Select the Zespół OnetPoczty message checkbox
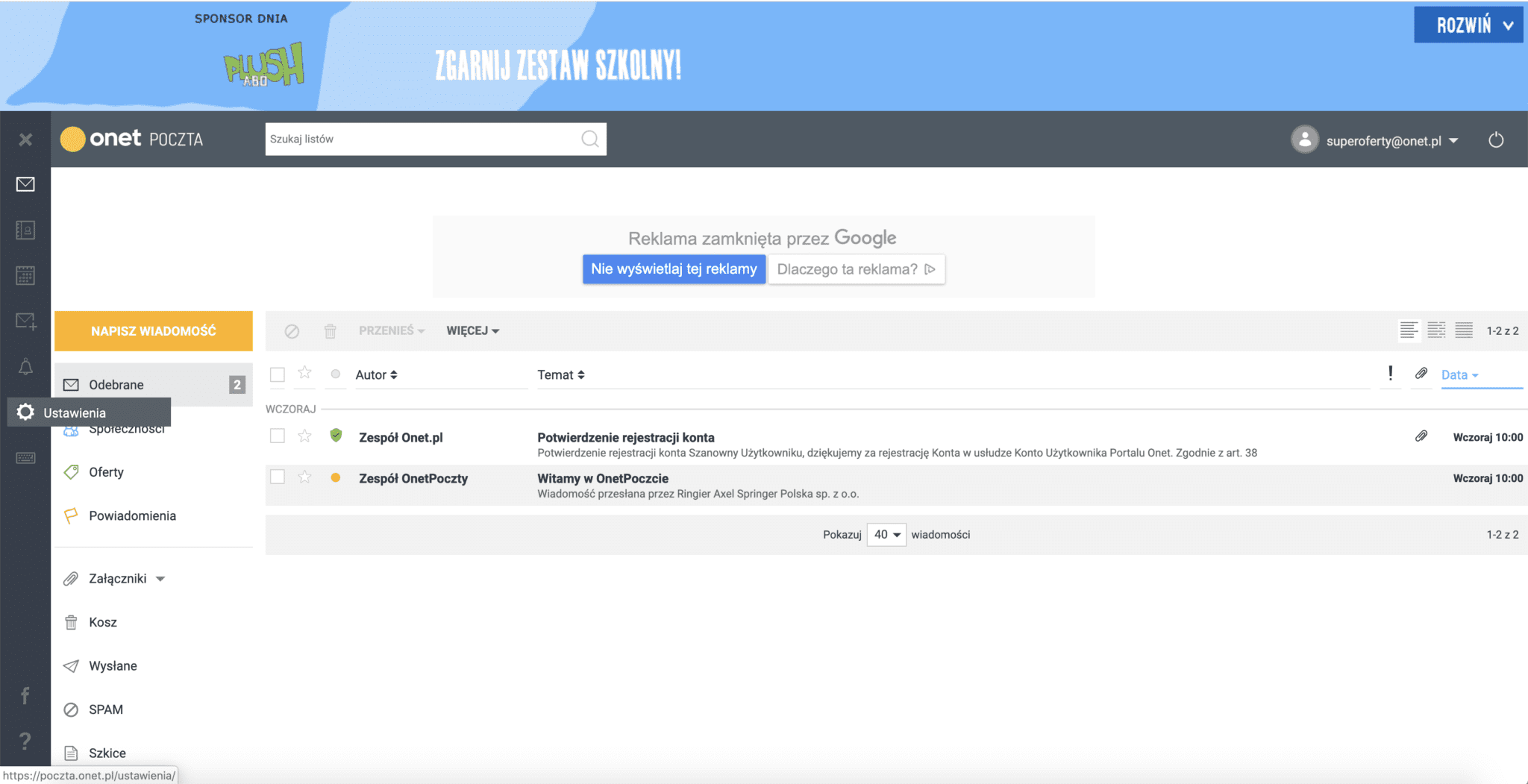 coord(278,477)
